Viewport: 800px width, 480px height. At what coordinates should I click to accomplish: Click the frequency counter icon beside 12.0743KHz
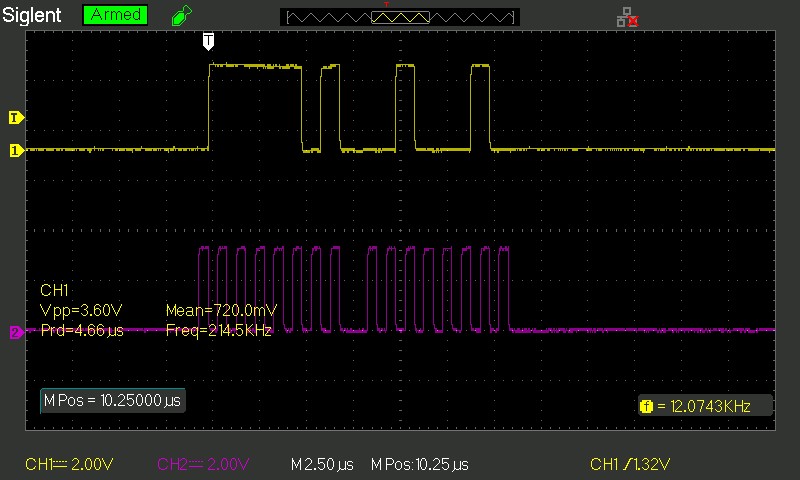point(646,405)
